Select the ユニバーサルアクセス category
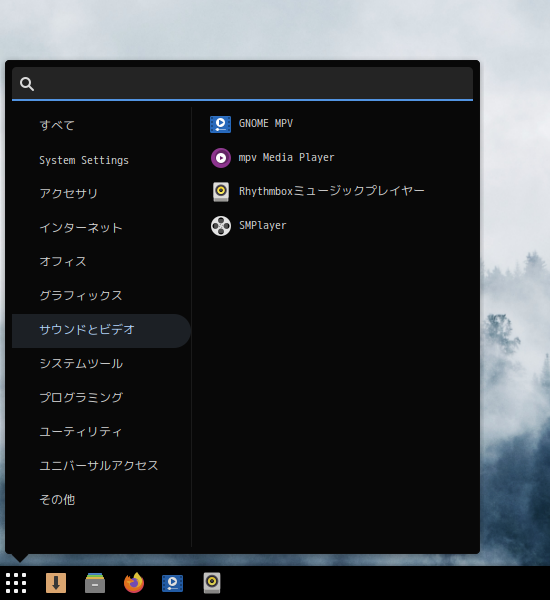This screenshot has height=600, width=550. (99, 466)
